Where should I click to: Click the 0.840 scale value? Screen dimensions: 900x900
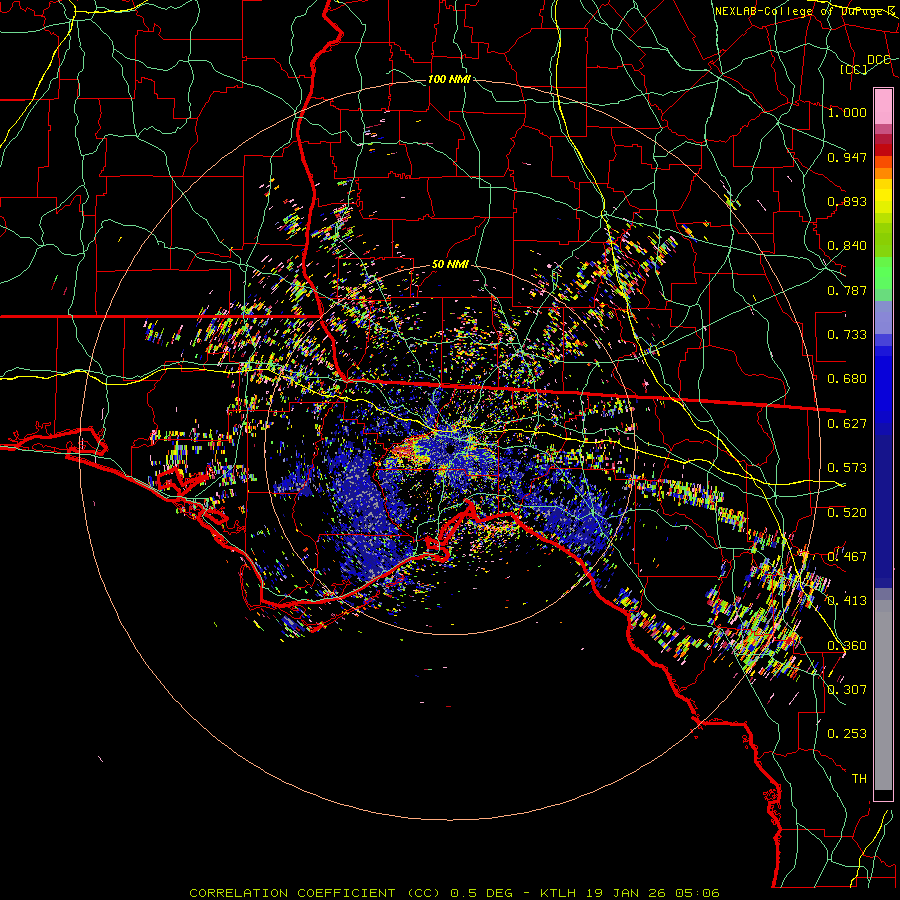[x=847, y=246]
